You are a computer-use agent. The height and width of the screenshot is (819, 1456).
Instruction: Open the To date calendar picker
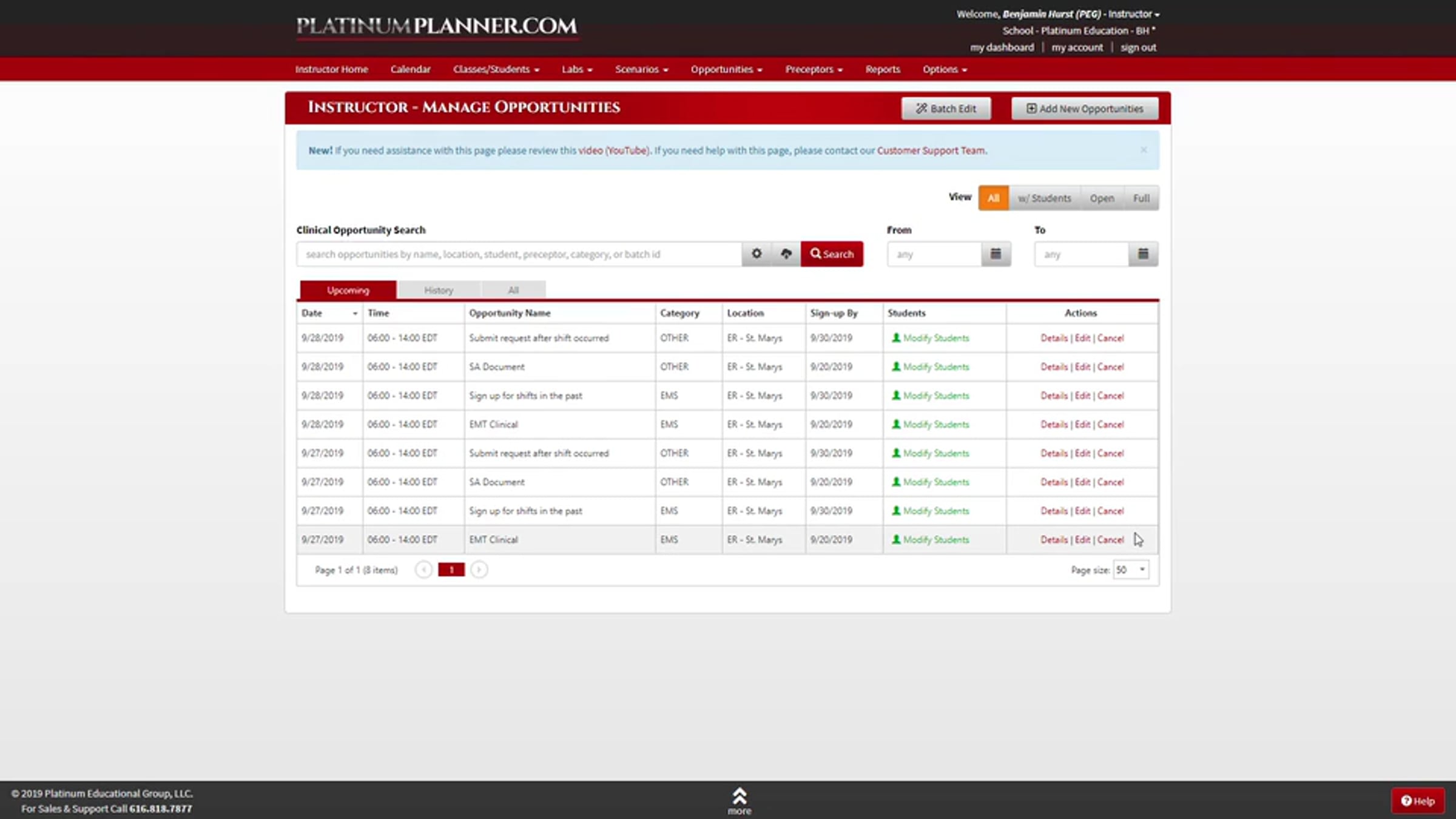click(1143, 254)
